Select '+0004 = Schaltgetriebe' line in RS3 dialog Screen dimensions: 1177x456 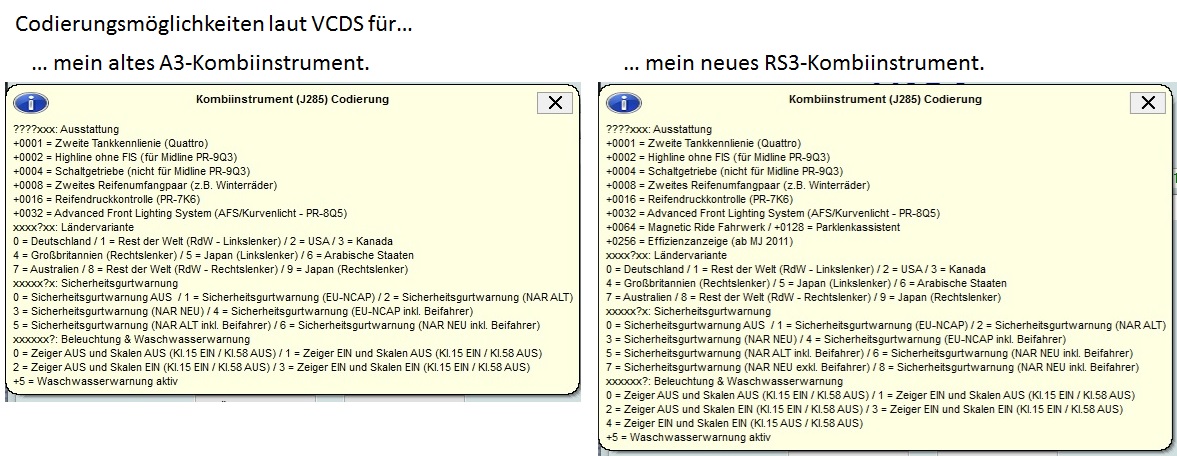pos(724,171)
